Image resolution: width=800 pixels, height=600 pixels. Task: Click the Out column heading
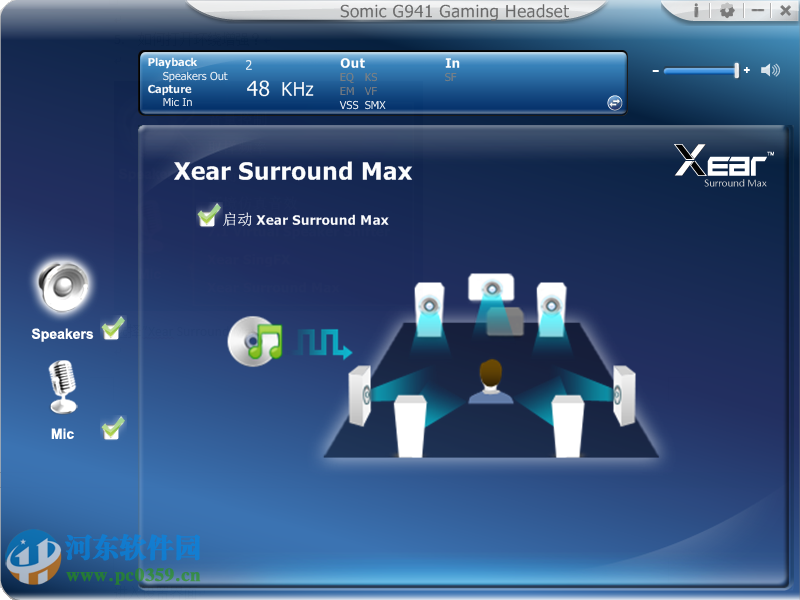[353, 63]
